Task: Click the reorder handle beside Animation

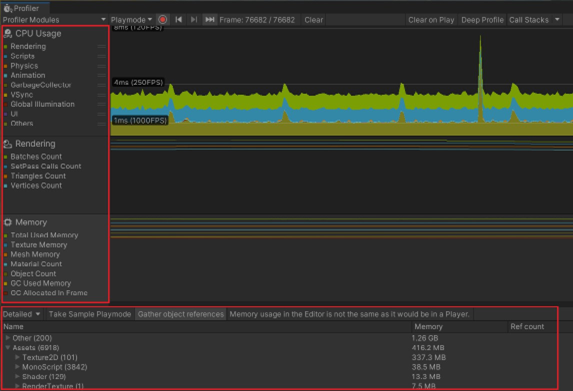Action: pyautogui.click(x=102, y=76)
